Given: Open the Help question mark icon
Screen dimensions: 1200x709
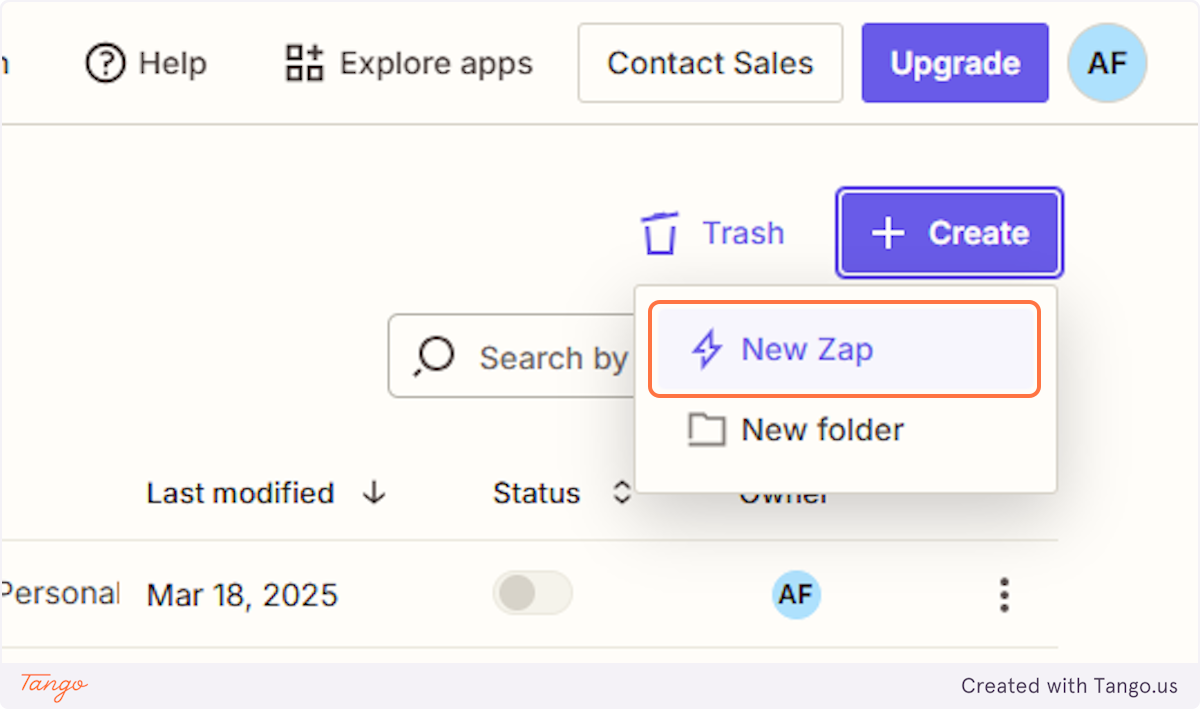Looking at the screenshot, I should (103, 62).
